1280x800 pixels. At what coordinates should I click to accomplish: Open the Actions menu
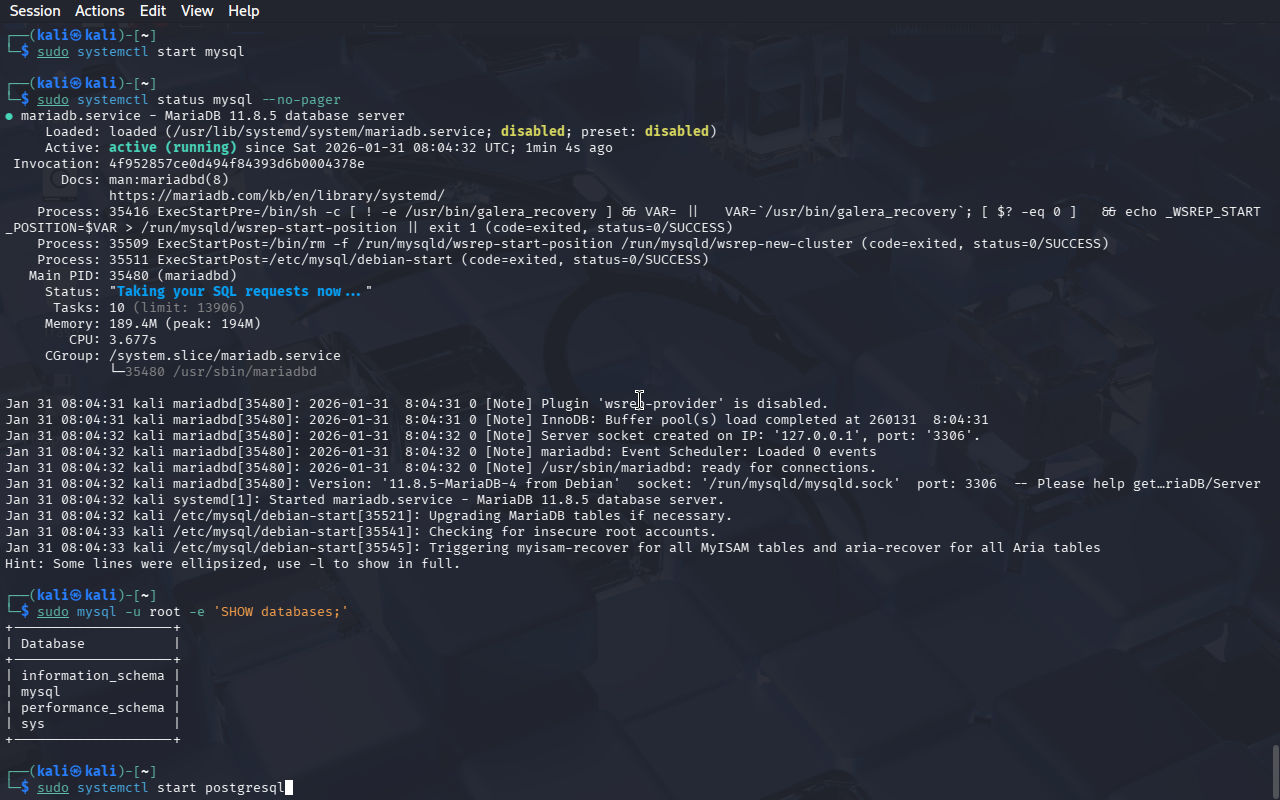tap(100, 11)
